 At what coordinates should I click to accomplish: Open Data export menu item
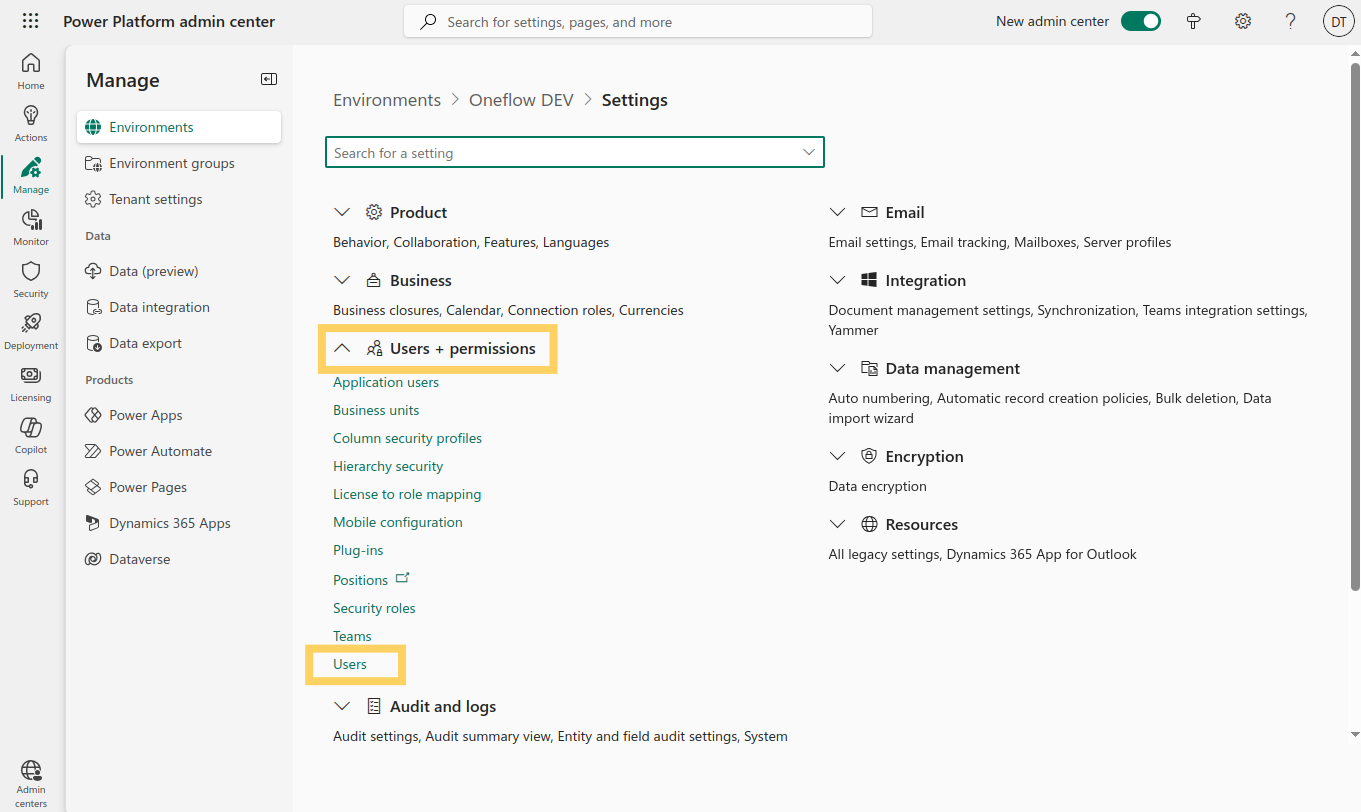(x=179, y=343)
